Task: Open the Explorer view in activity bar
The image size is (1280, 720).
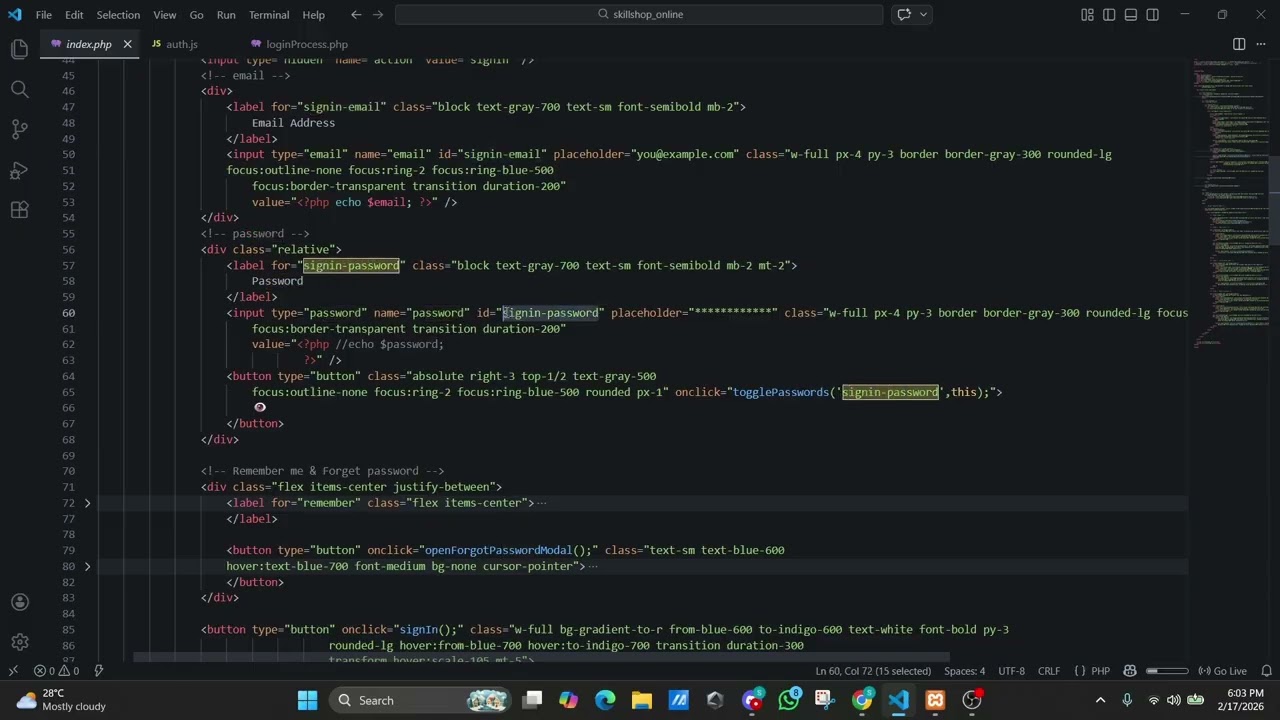Action: pyautogui.click(x=19, y=49)
